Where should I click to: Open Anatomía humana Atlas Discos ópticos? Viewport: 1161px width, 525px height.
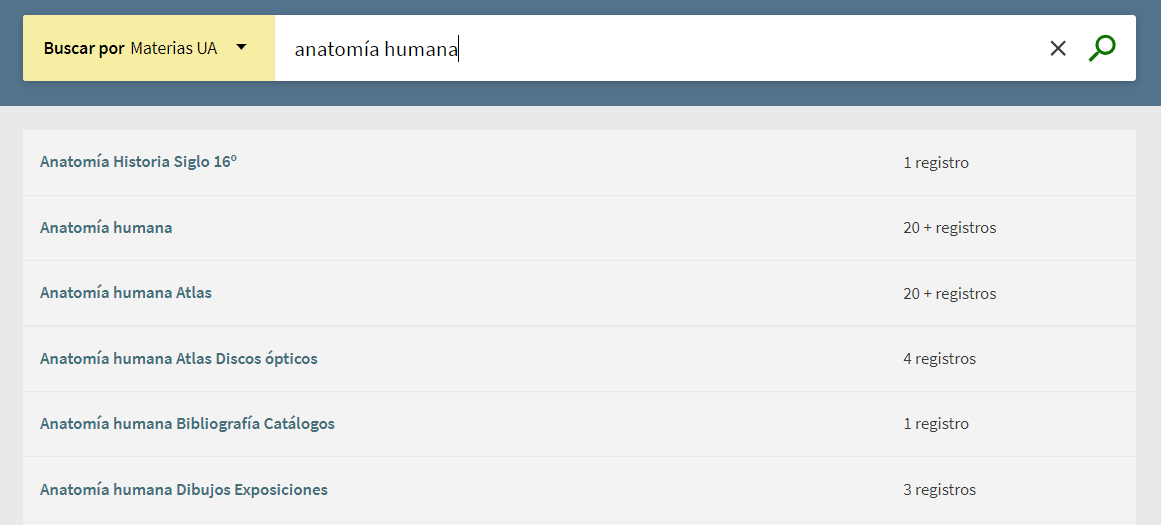pyautogui.click(x=179, y=359)
